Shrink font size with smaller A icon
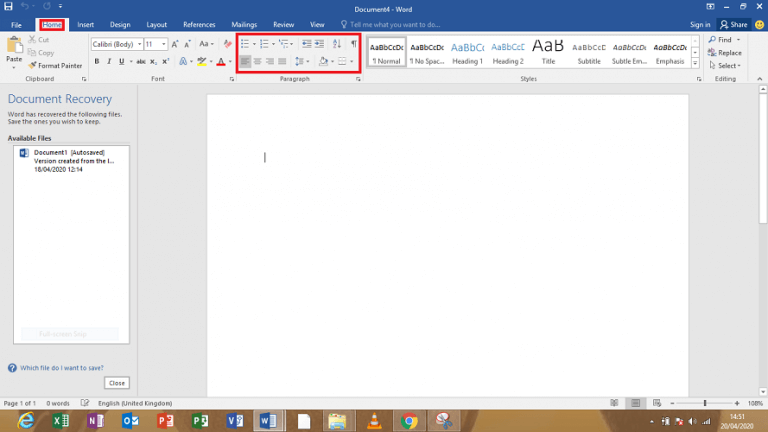 (187, 44)
